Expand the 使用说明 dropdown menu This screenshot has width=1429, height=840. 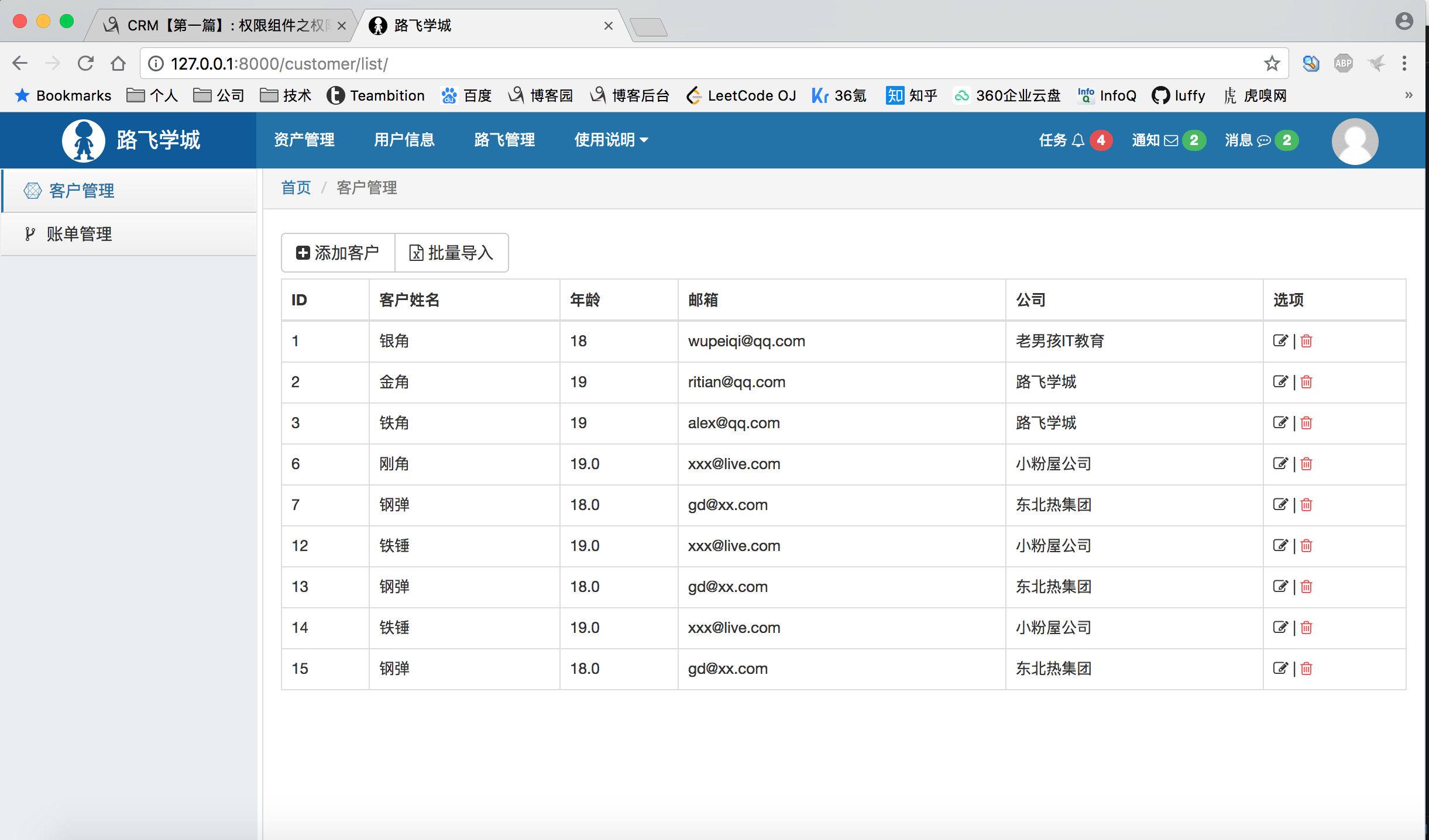click(611, 140)
